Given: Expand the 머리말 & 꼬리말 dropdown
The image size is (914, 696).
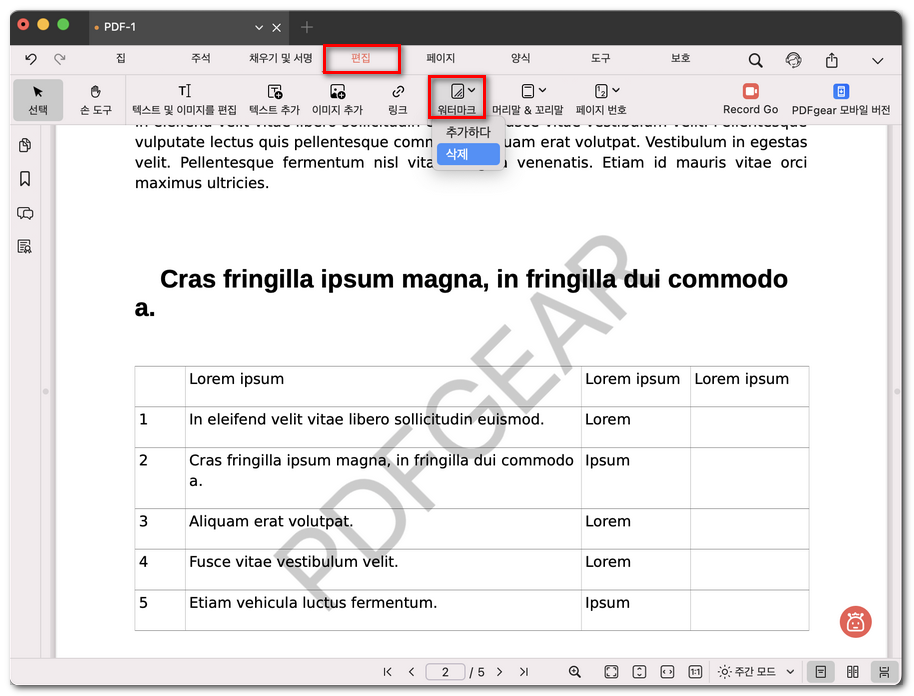Looking at the screenshot, I should [527, 99].
